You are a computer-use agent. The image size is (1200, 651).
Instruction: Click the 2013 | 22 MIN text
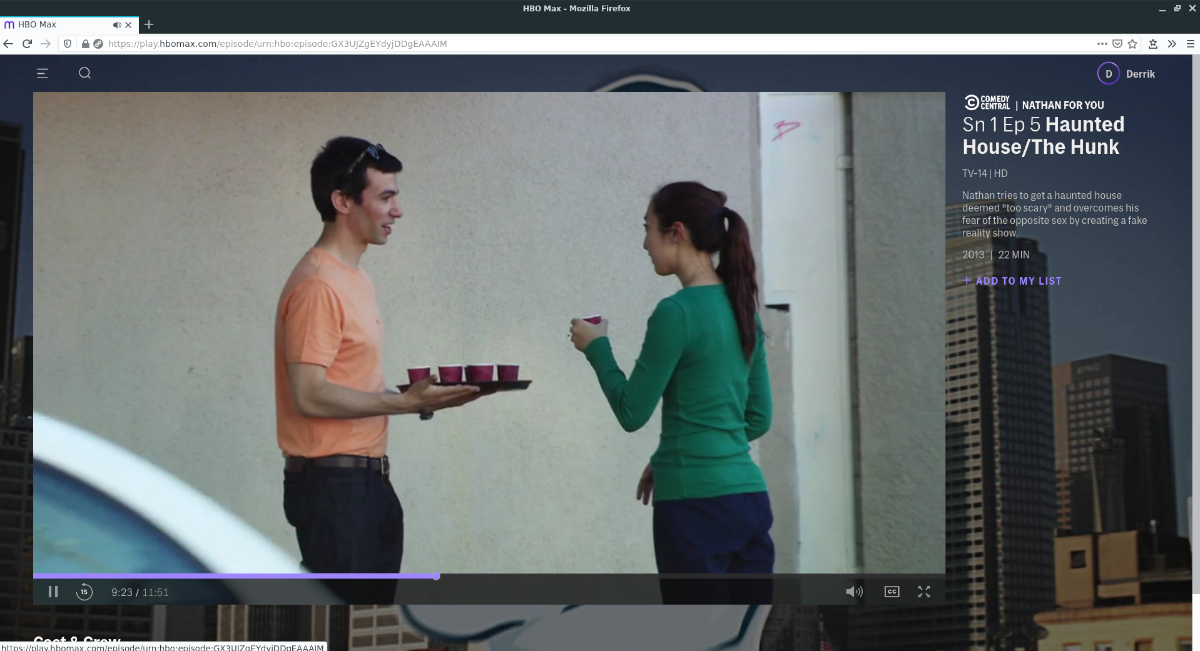[996, 255]
